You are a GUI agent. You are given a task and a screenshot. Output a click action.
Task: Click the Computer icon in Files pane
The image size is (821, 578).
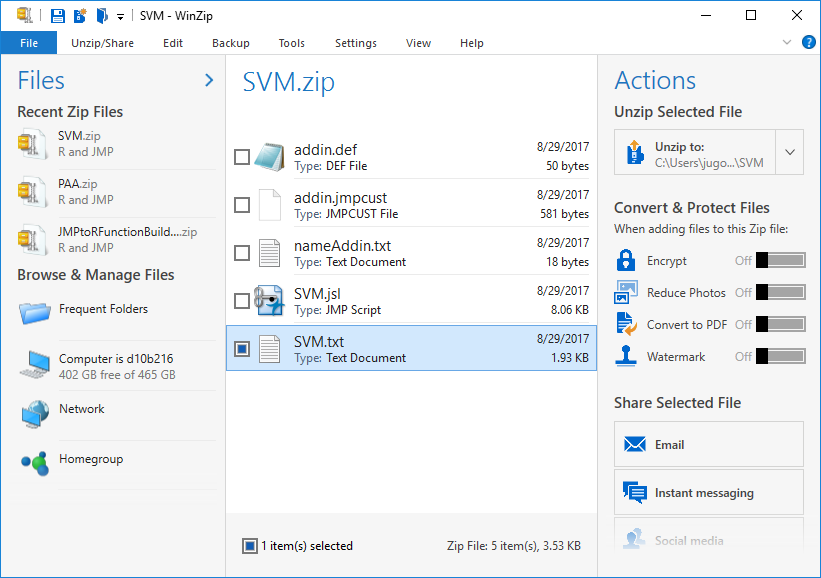point(33,366)
